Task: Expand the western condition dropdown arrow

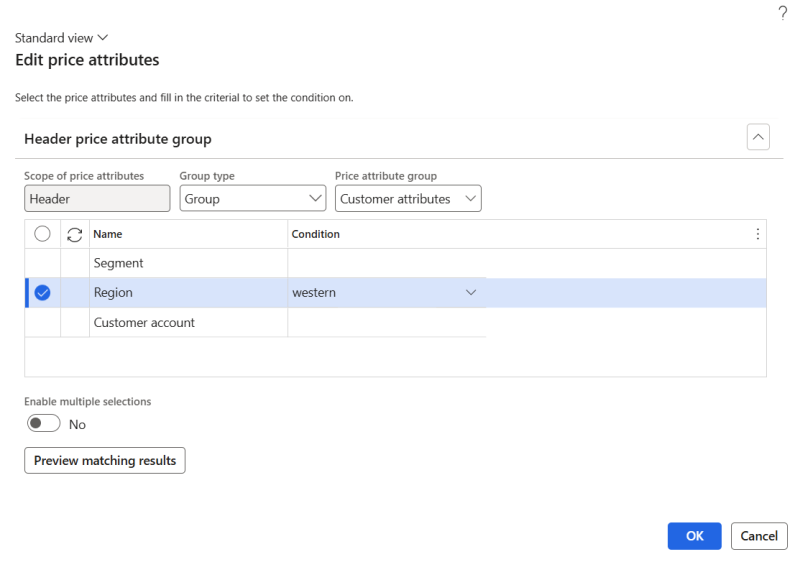Action: tap(471, 293)
